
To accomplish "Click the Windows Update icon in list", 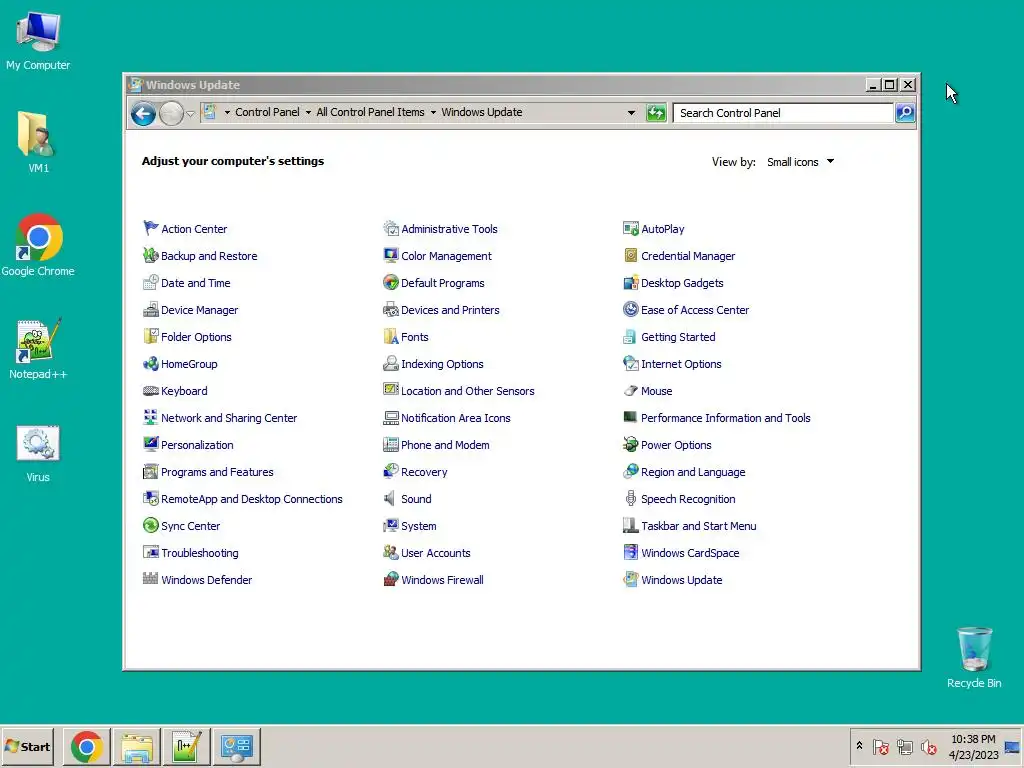I will 631,579.
